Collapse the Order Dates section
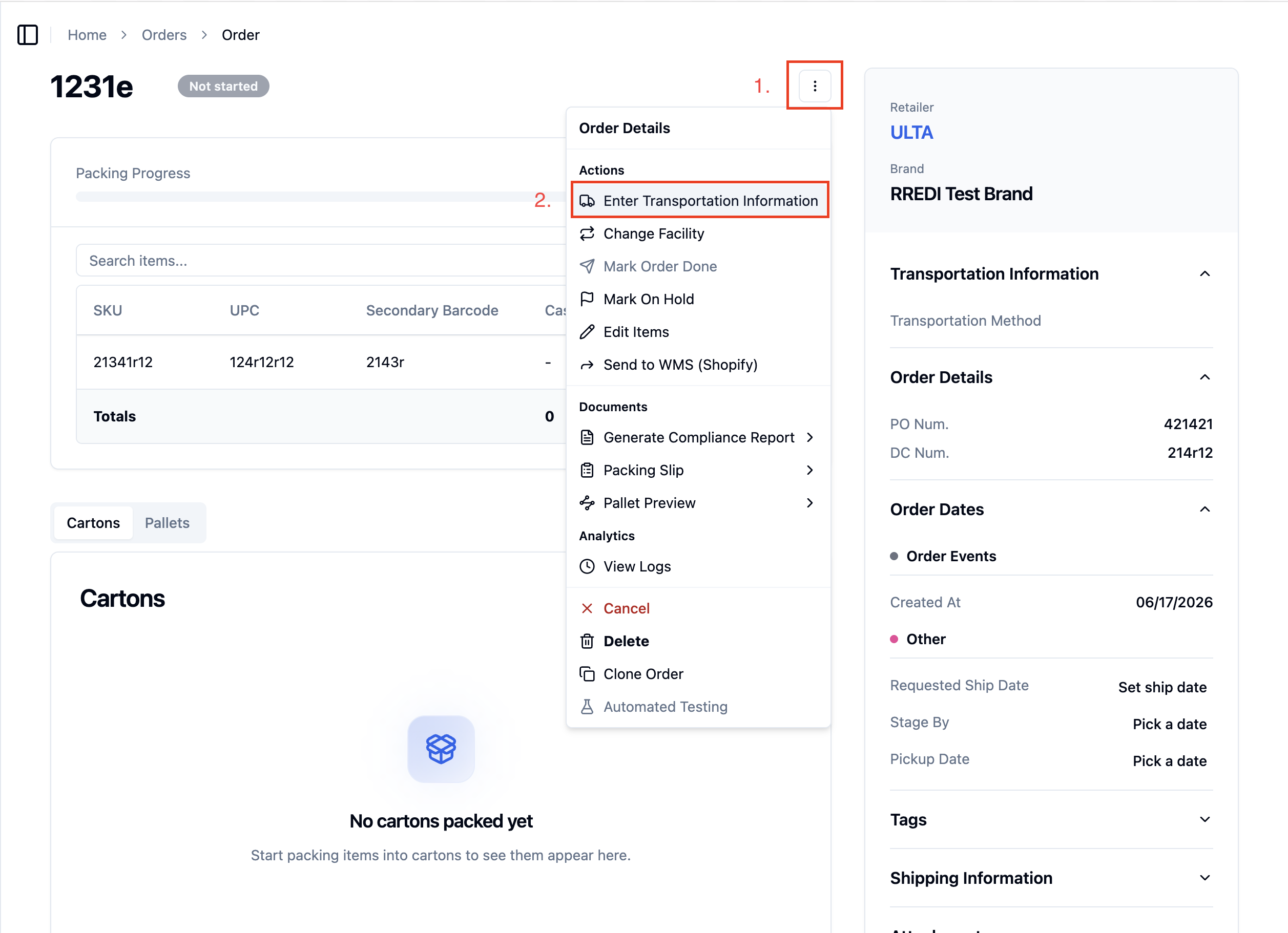 coord(1204,510)
